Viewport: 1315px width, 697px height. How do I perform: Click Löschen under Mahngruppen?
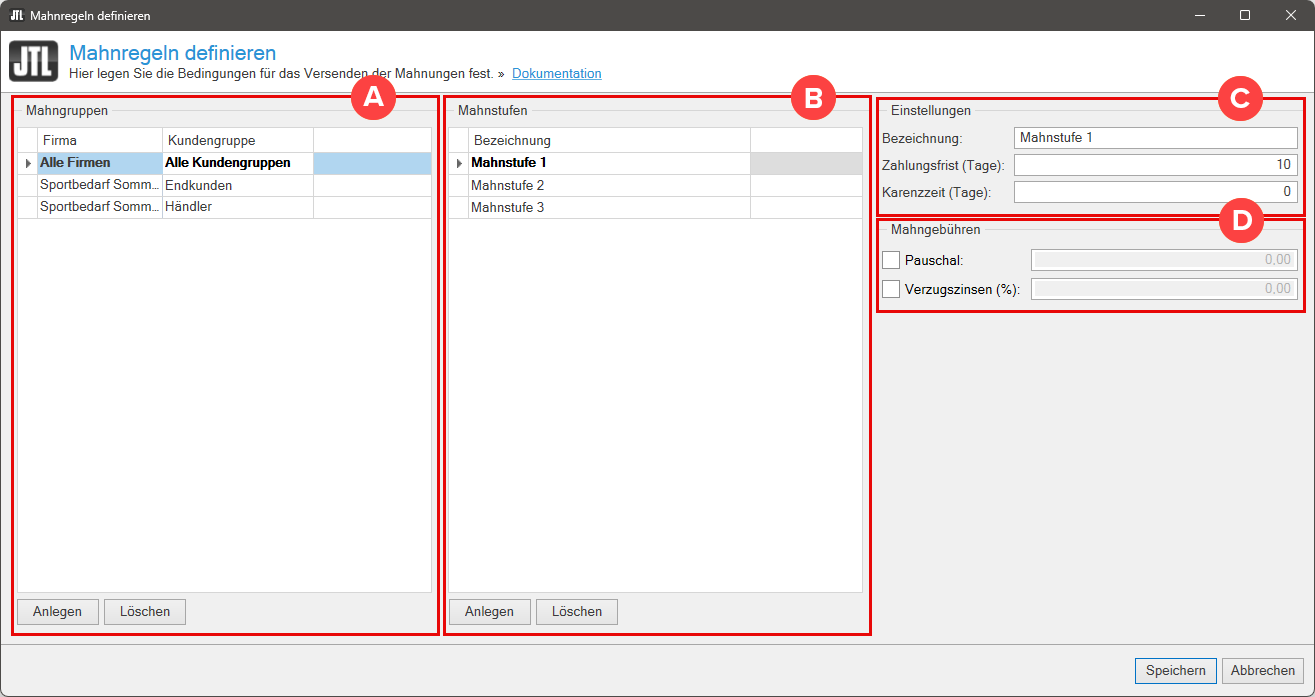(145, 612)
